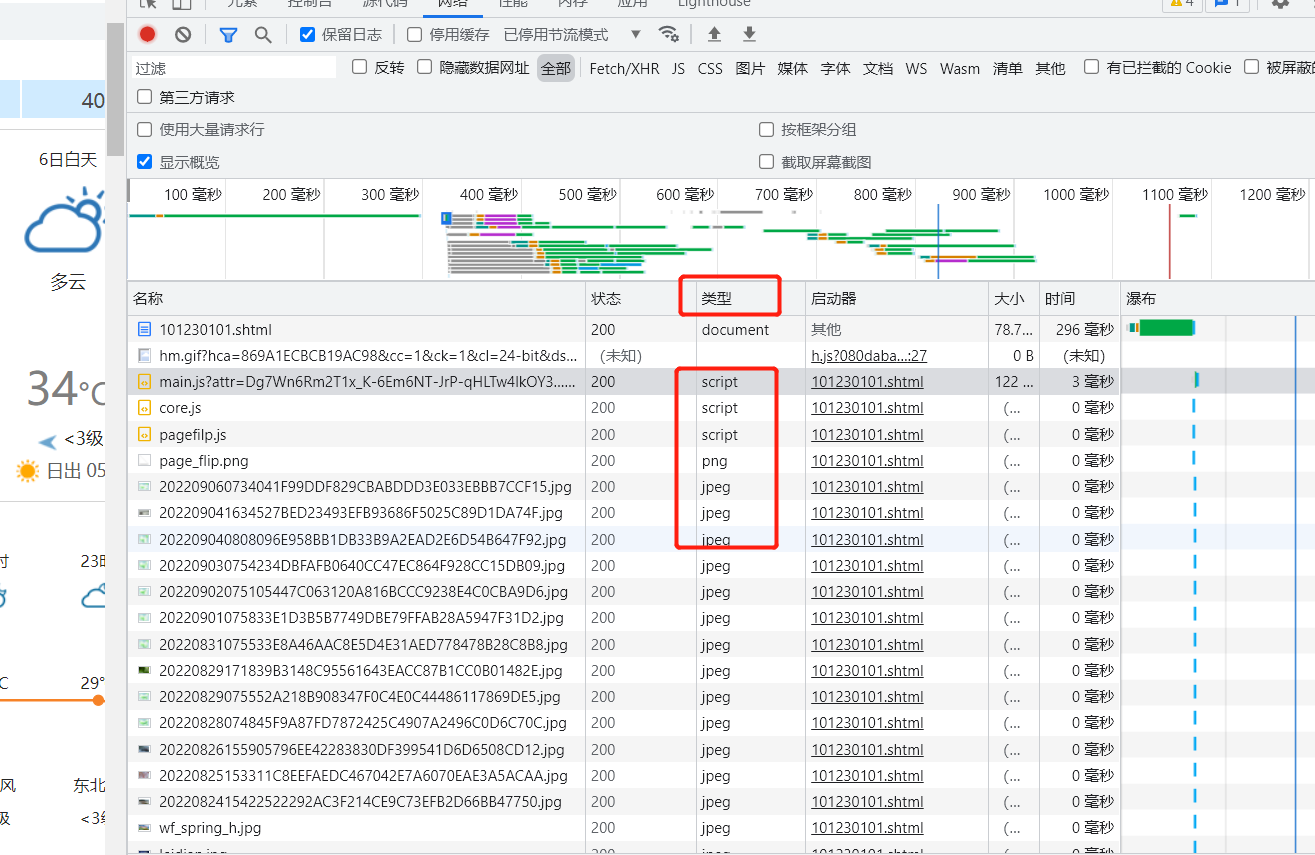Import HAR file upload arrow

coord(714,34)
